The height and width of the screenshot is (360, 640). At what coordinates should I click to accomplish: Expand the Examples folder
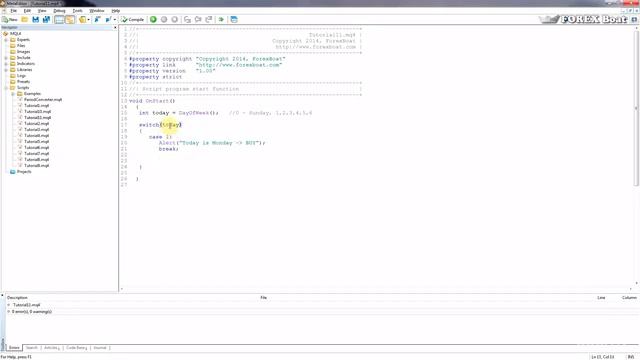point(13,94)
